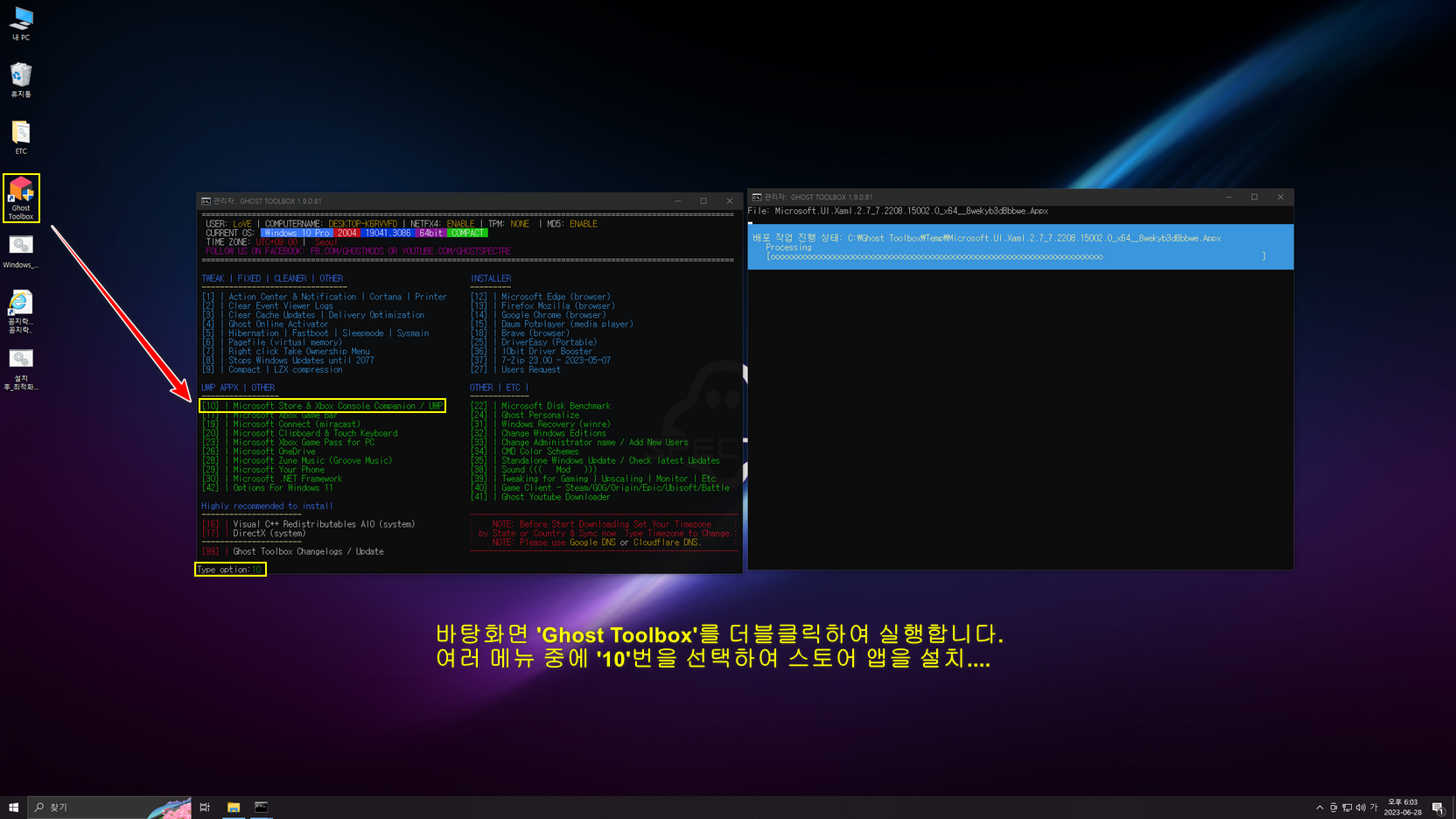Open the Windows Start button

point(13,807)
